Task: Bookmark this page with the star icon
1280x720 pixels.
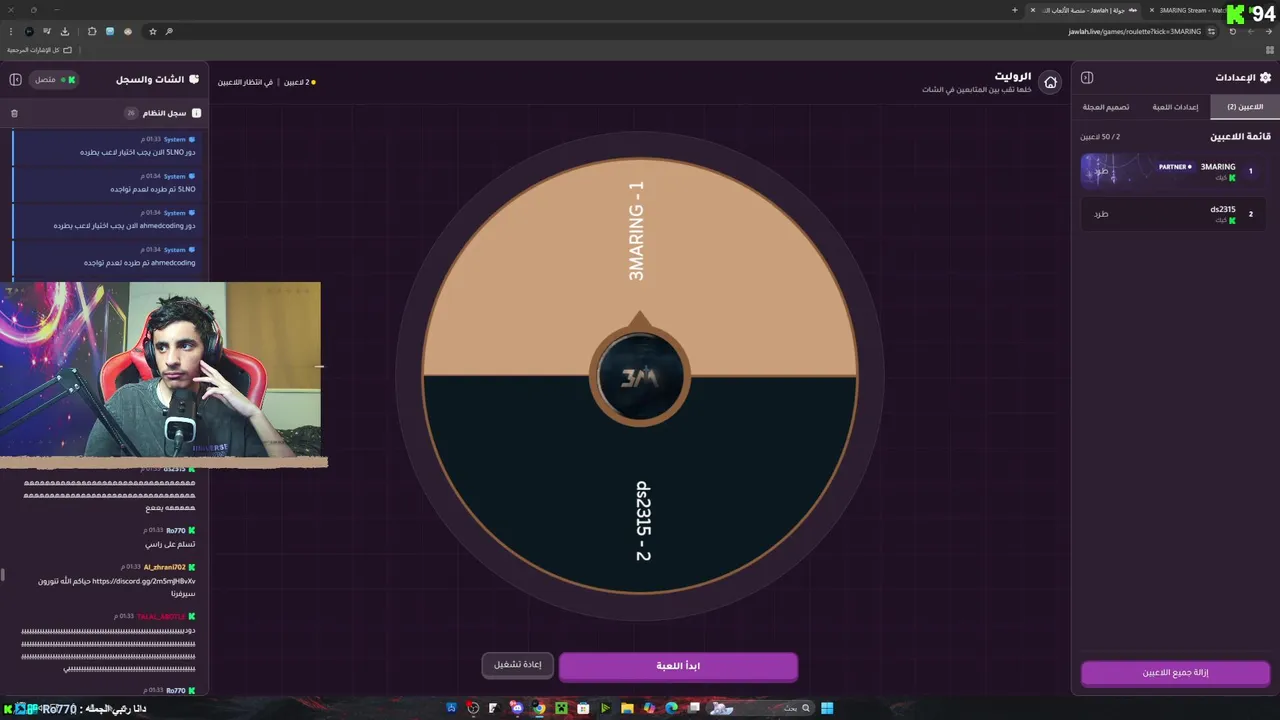Action: pyautogui.click(x=153, y=31)
